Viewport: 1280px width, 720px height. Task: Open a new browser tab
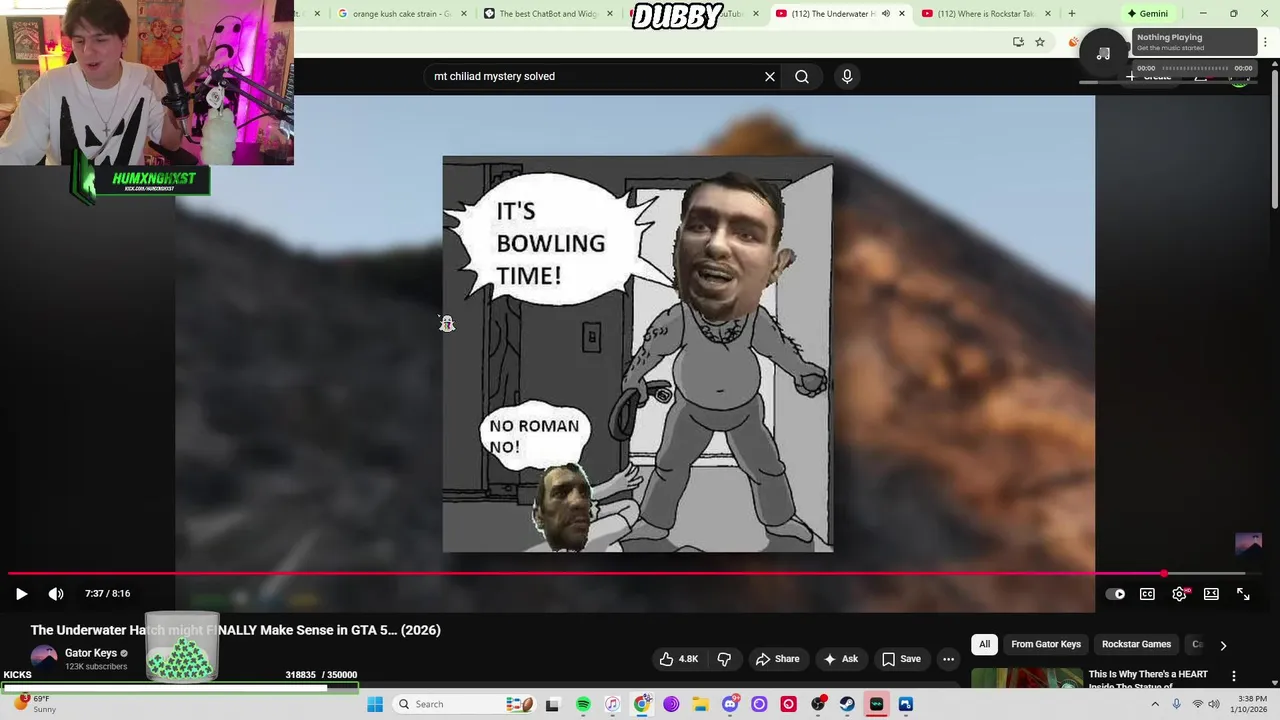click(x=1072, y=14)
